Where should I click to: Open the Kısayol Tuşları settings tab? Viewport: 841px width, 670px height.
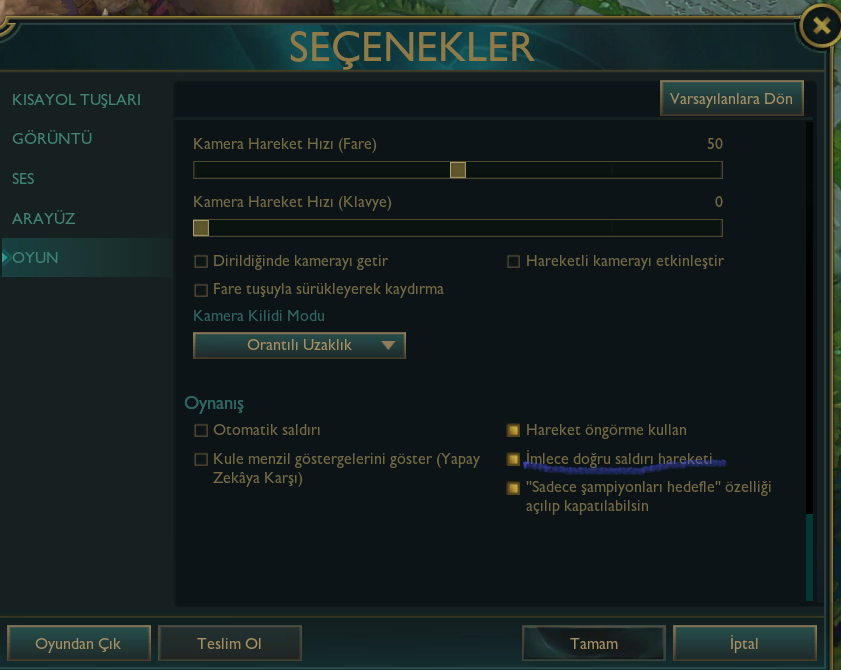coord(77,100)
